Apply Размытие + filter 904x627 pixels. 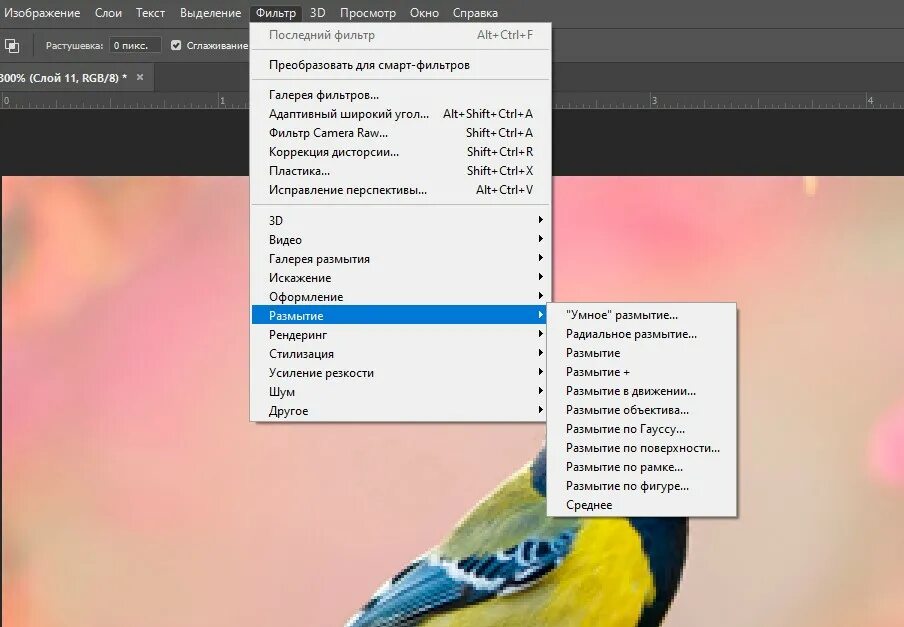(x=642, y=372)
